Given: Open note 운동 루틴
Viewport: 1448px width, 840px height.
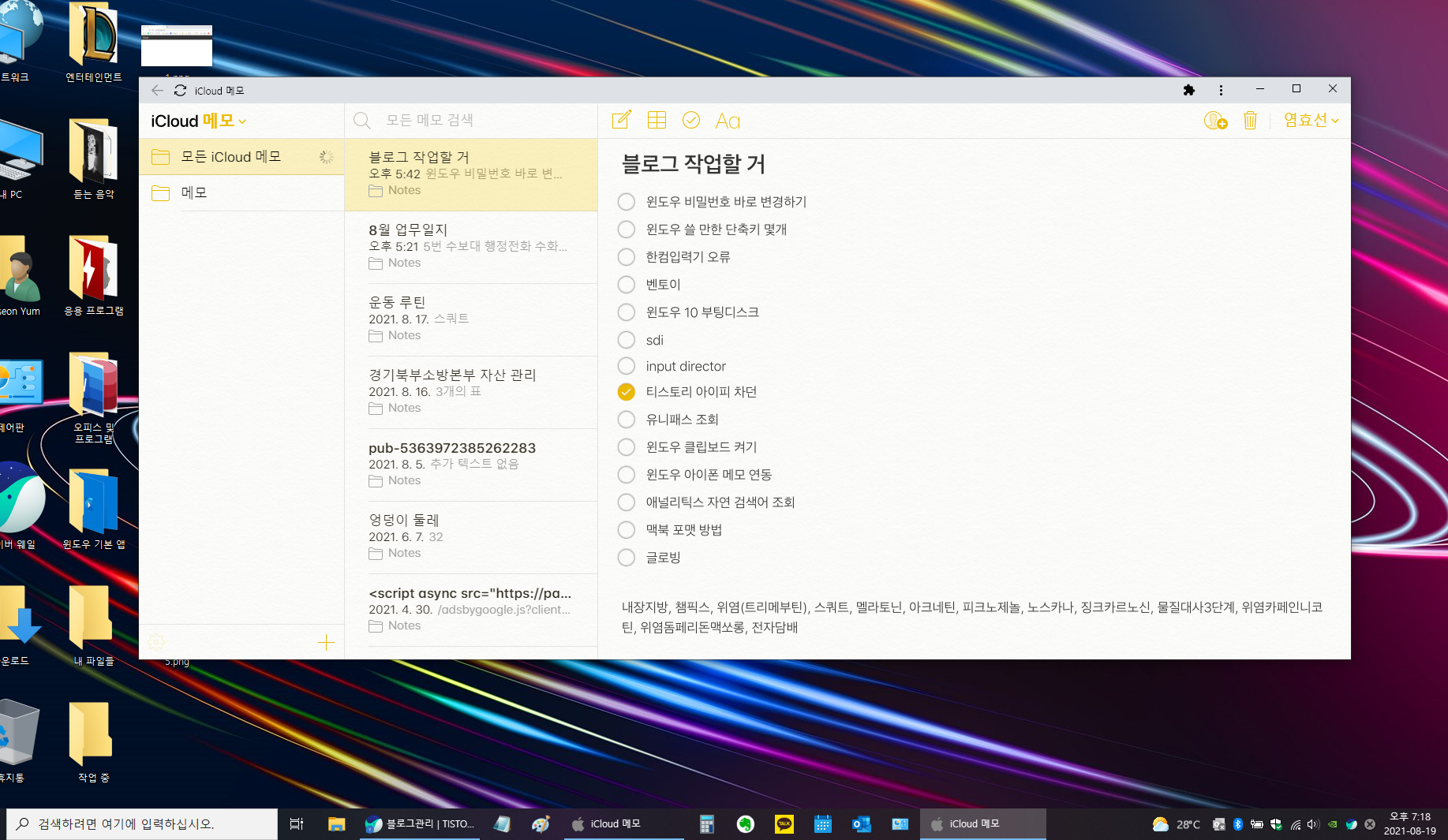Looking at the screenshot, I should (x=471, y=319).
